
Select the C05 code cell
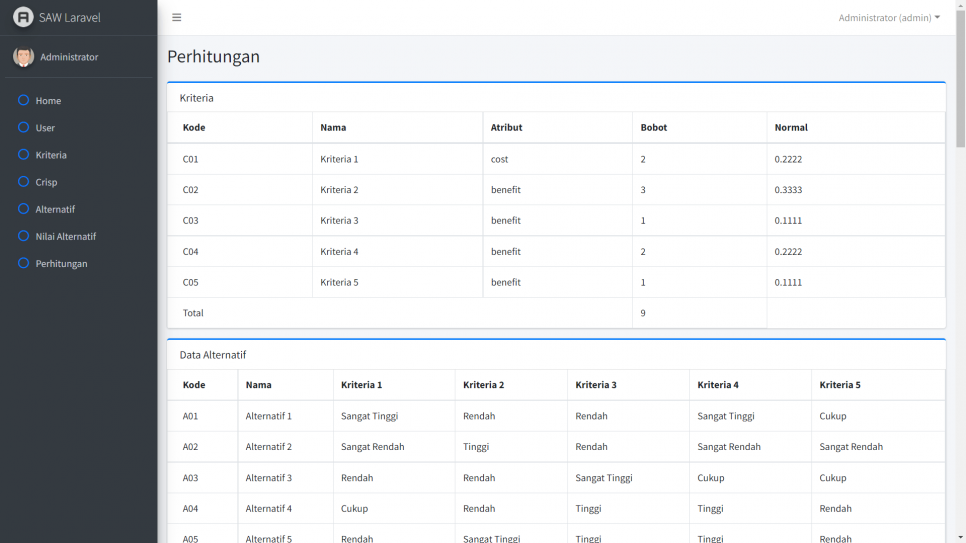click(190, 282)
